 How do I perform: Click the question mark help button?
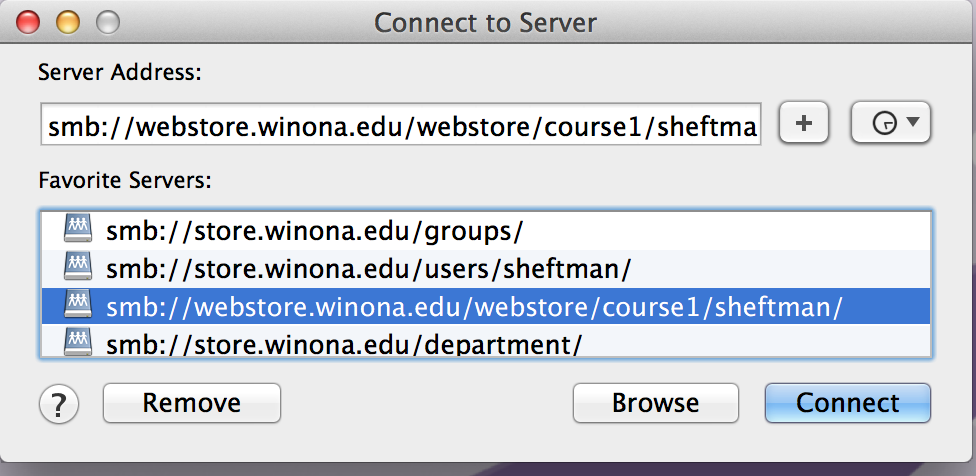[x=59, y=404]
